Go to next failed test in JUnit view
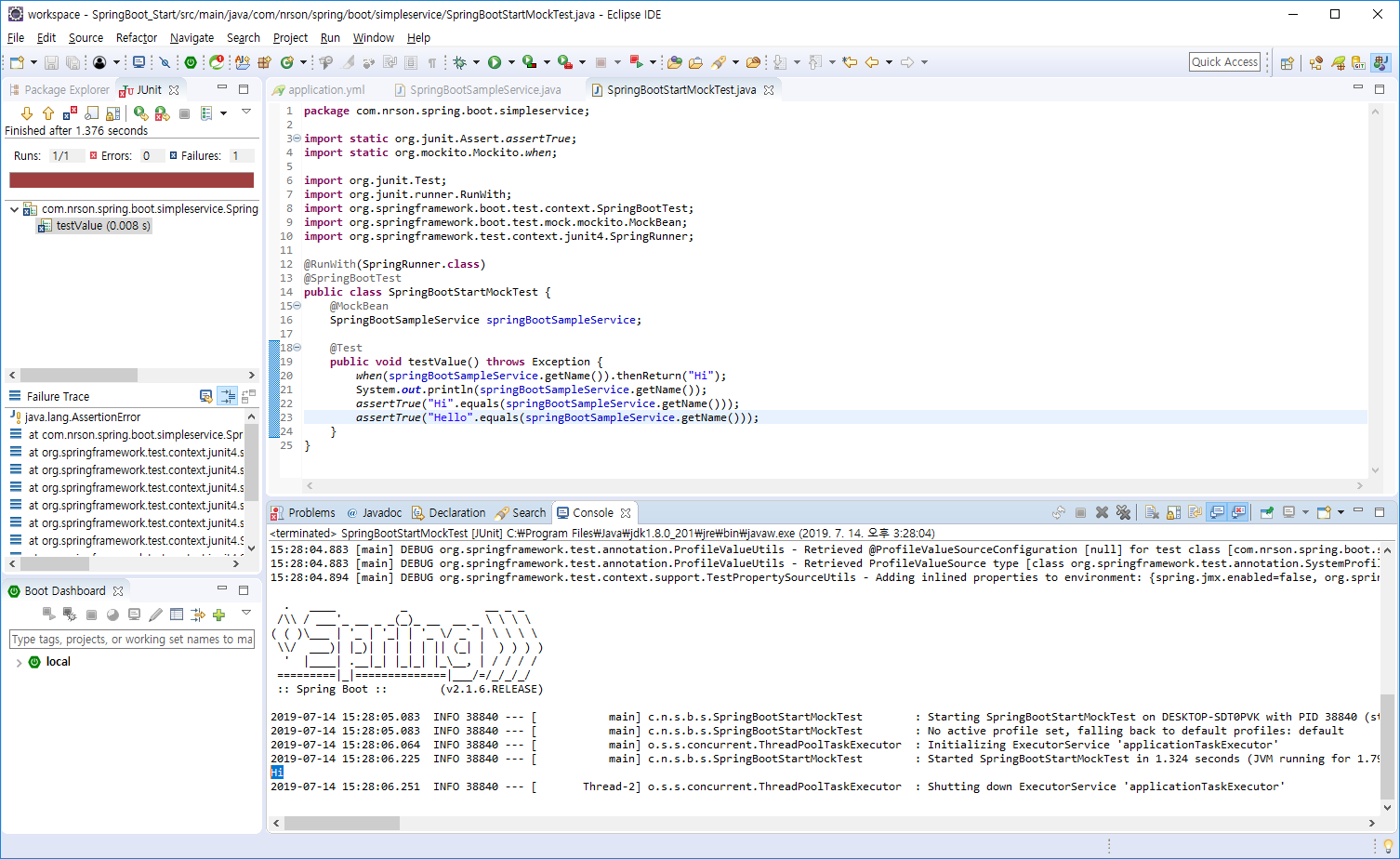The height and width of the screenshot is (859, 1400). click(27, 113)
